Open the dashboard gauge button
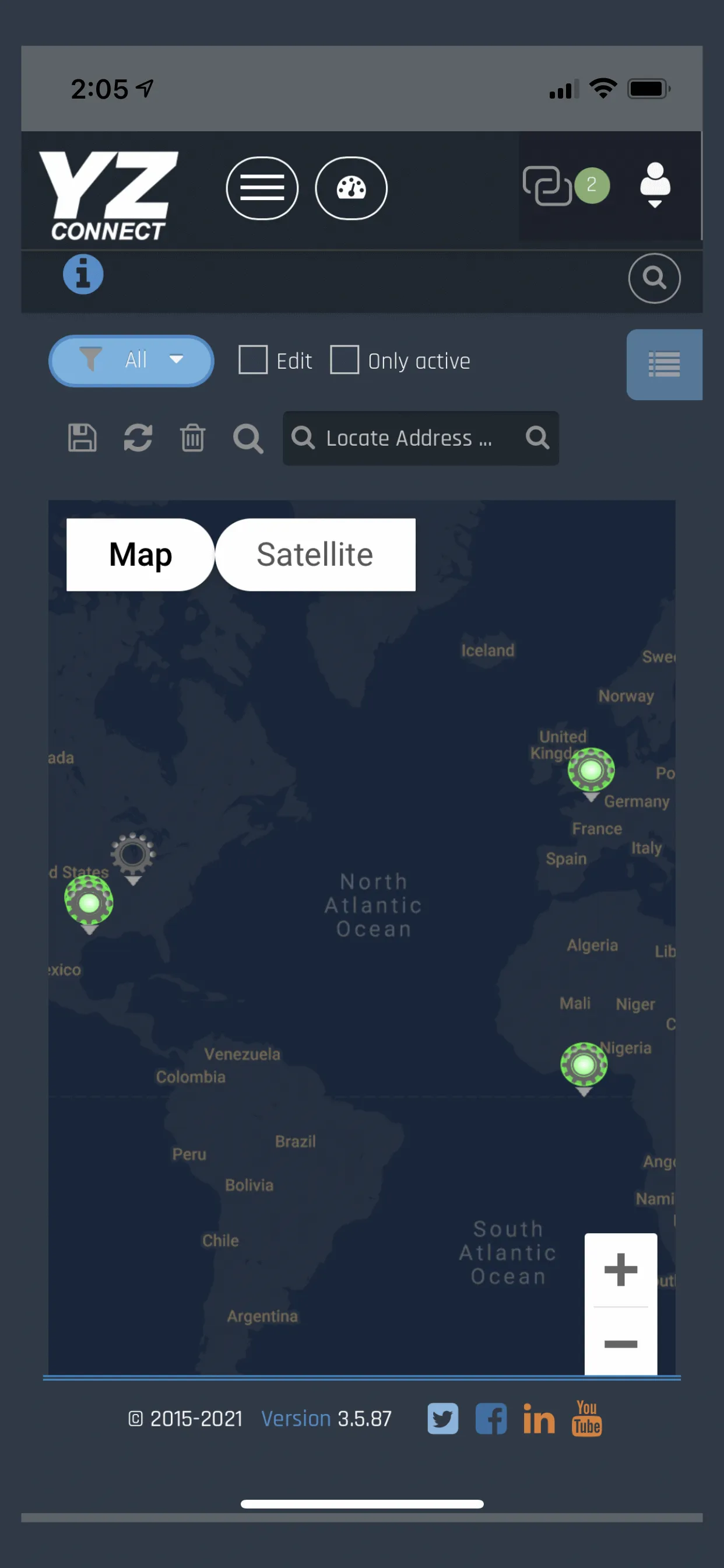This screenshot has width=724, height=1568. point(351,188)
